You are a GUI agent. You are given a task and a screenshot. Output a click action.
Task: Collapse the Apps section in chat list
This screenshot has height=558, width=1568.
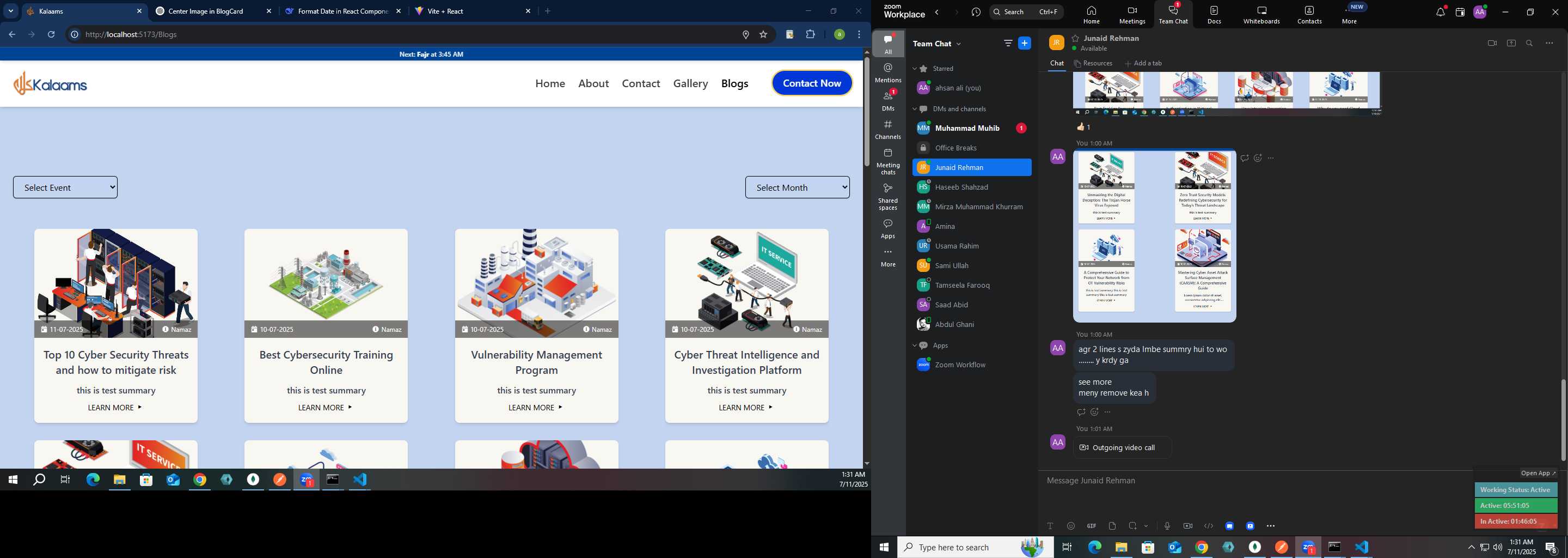[914, 345]
